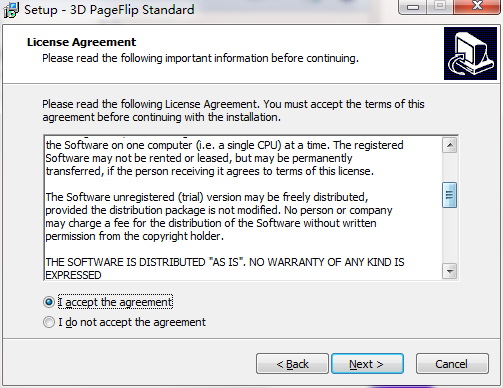
Task: Click the "License Agreement" heading text
Action: (x=82, y=42)
